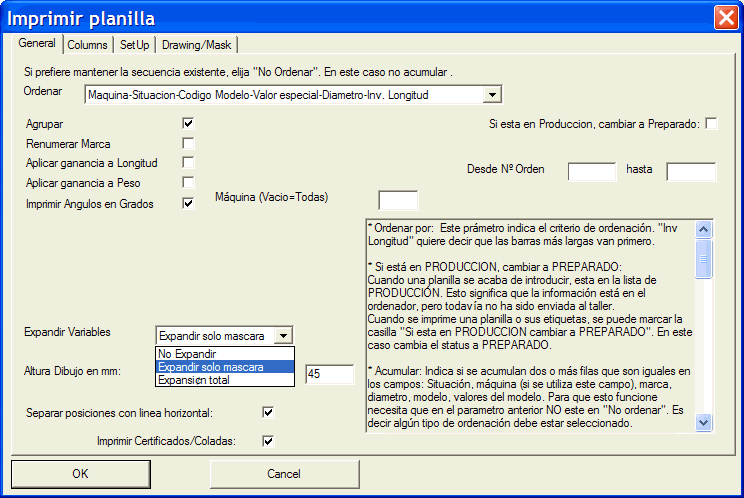The width and height of the screenshot is (744, 498).
Task: Choose Expansion total option
Action: click(x=225, y=380)
